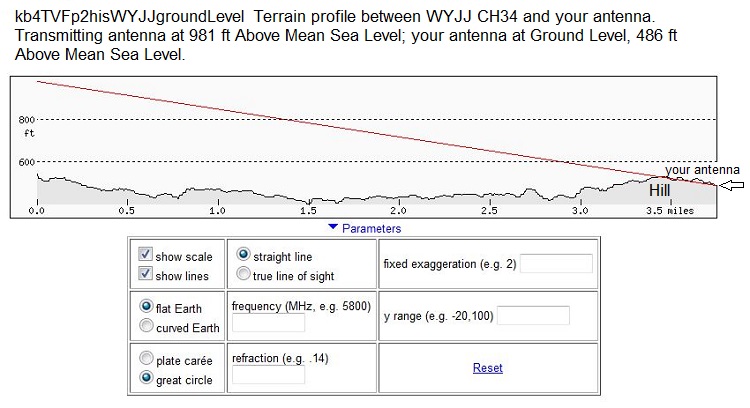Image resolution: width=750 pixels, height=408 pixels.
Task: Reset the parameters via Reset link
Action: click(488, 368)
